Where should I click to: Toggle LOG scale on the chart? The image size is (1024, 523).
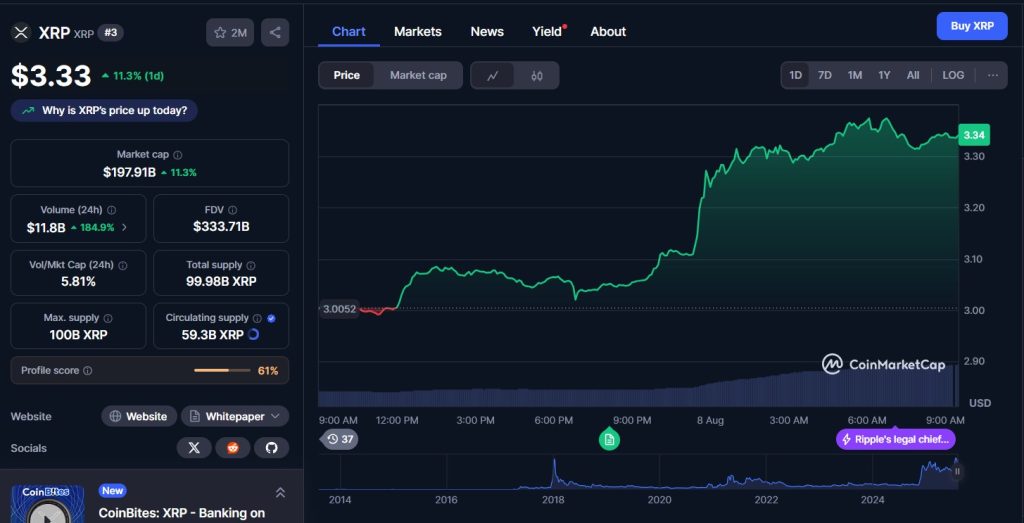pos(953,75)
